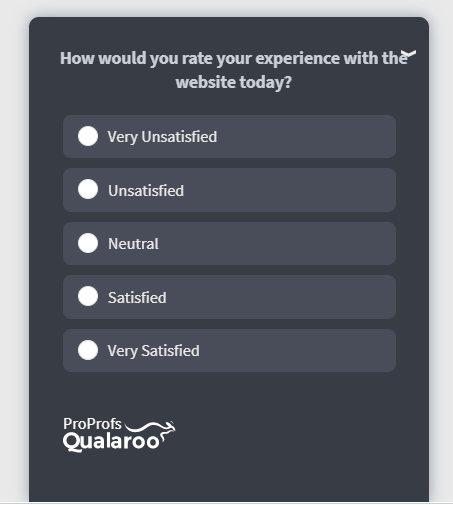The image size is (453, 505).
Task: Pick the Satisfied radio circle
Action: [x=88, y=296]
